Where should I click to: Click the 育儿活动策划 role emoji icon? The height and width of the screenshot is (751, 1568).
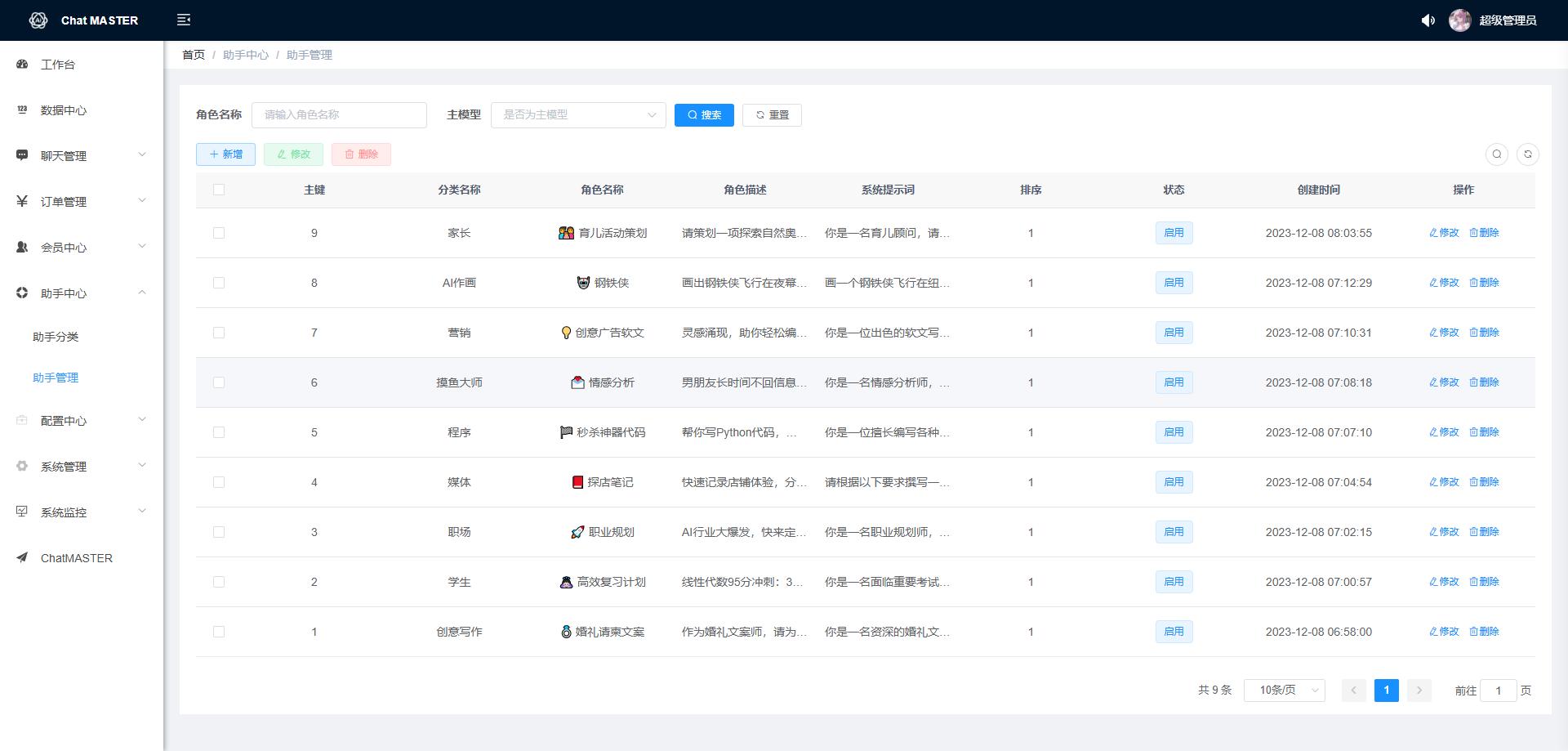pyautogui.click(x=566, y=233)
